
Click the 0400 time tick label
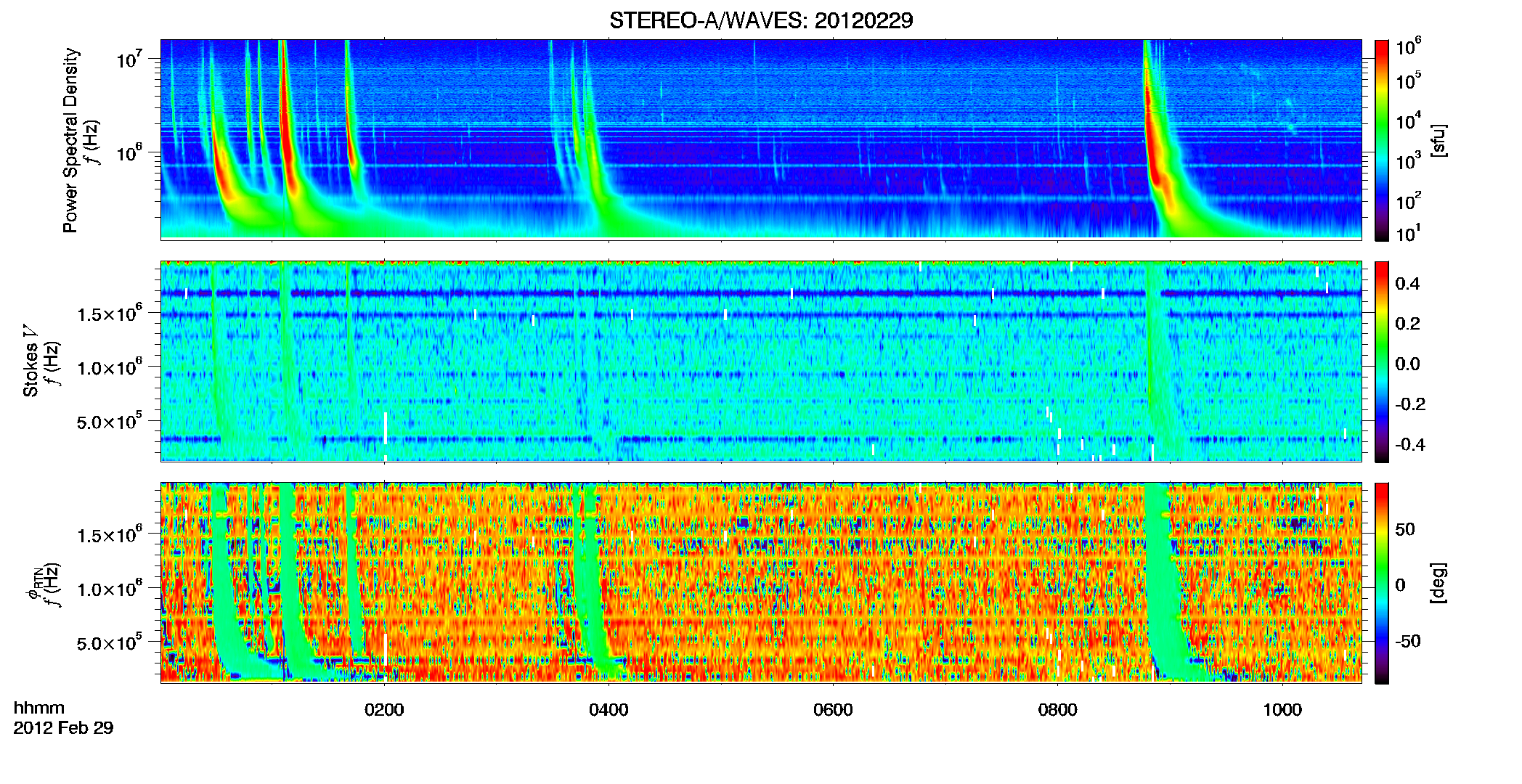[609, 710]
